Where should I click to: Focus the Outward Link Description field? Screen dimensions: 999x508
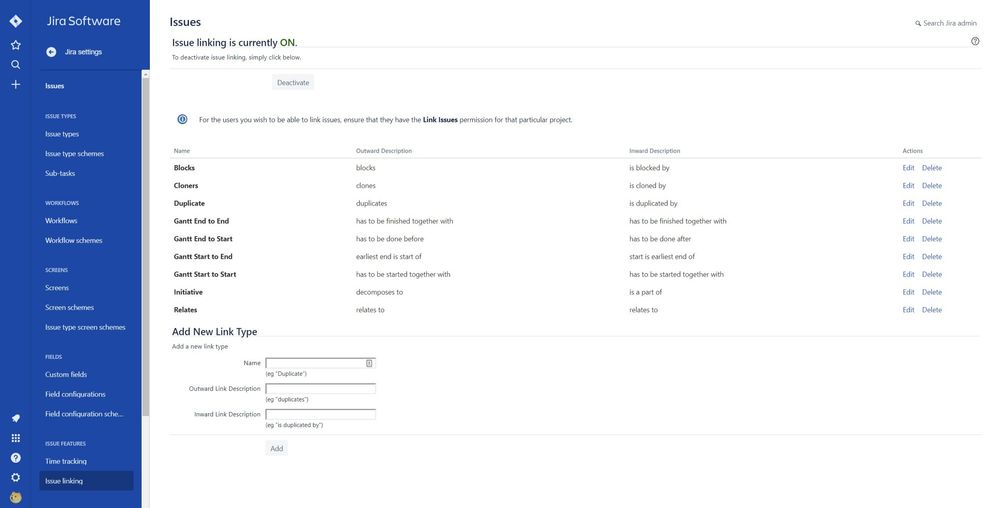coord(320,389)
